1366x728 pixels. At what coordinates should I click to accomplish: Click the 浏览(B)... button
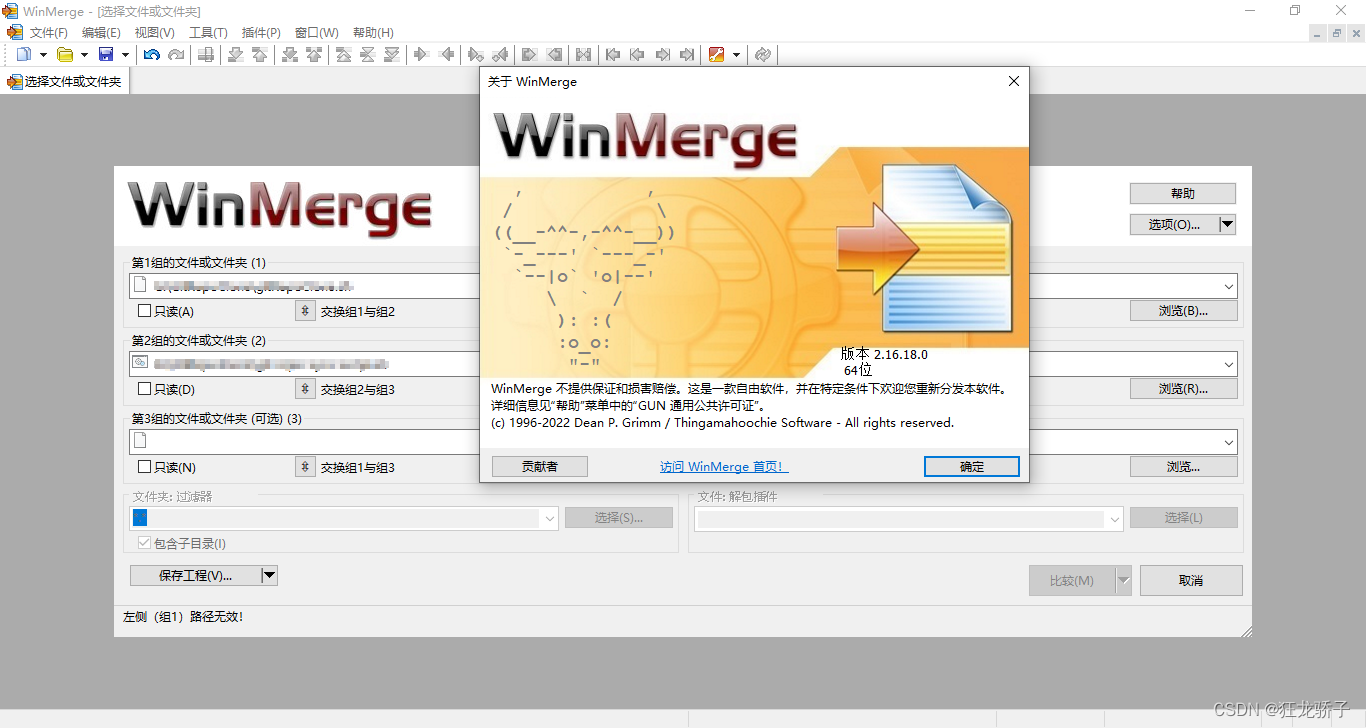1183,311
